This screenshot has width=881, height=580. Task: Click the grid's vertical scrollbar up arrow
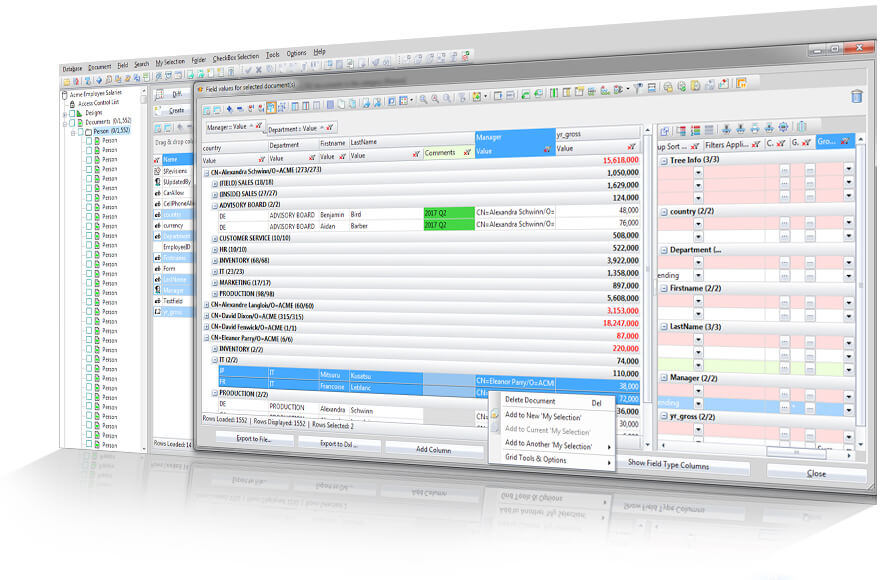click(x=647, y=130)
